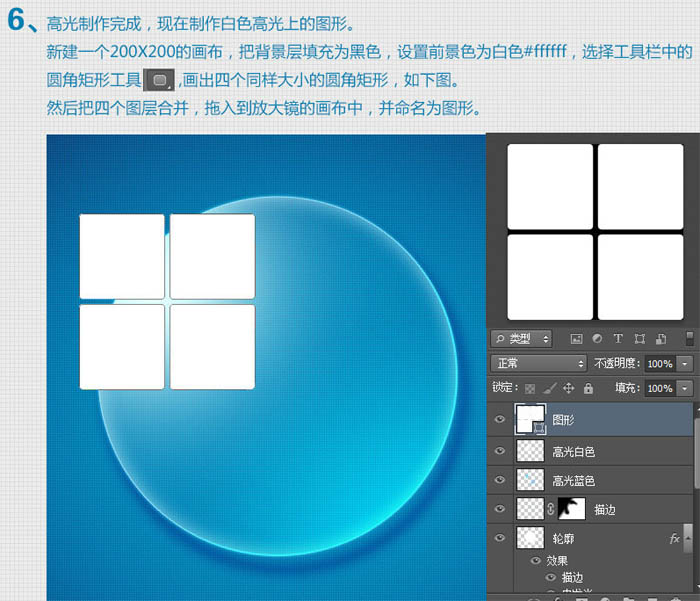The image size is (700, 601).
Task: Lock position move-arrows icon
Action: pyautogui.click(x=568, y=388)
